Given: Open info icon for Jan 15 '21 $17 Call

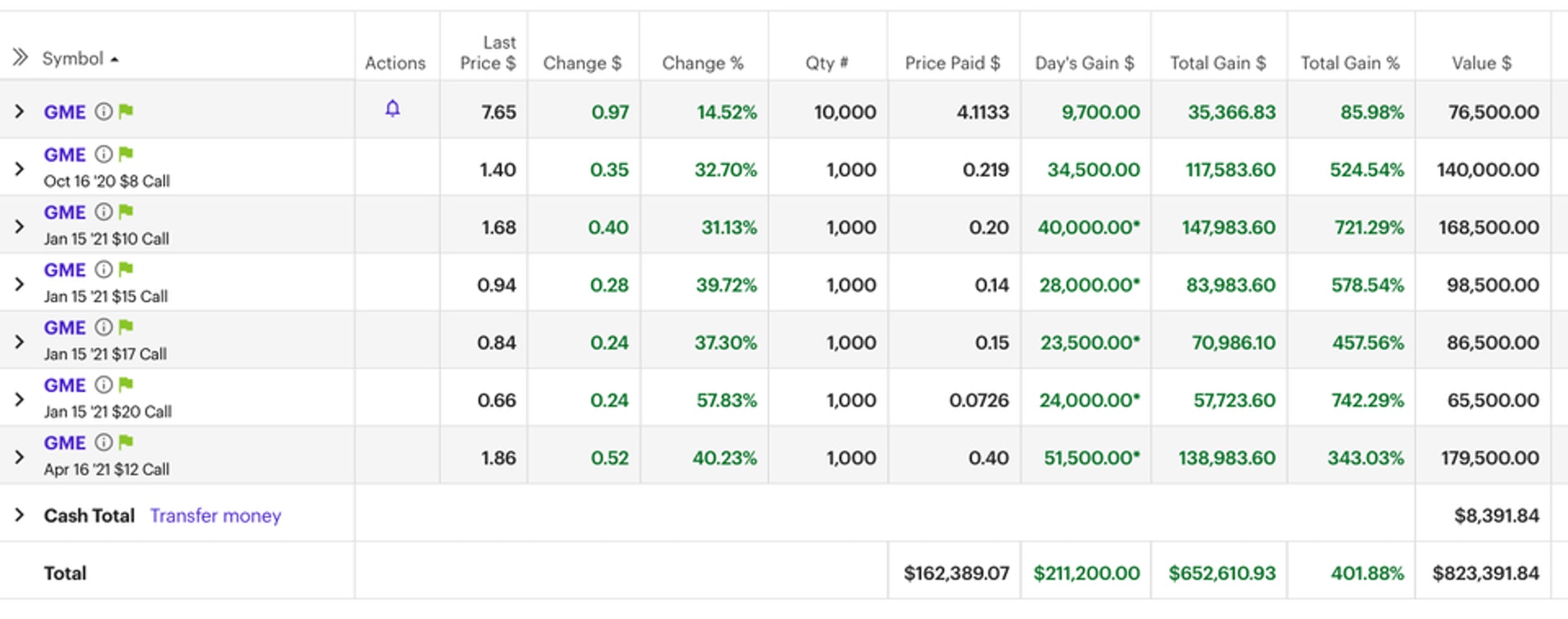Looking at the screenshot, I should tap(104, 327).
